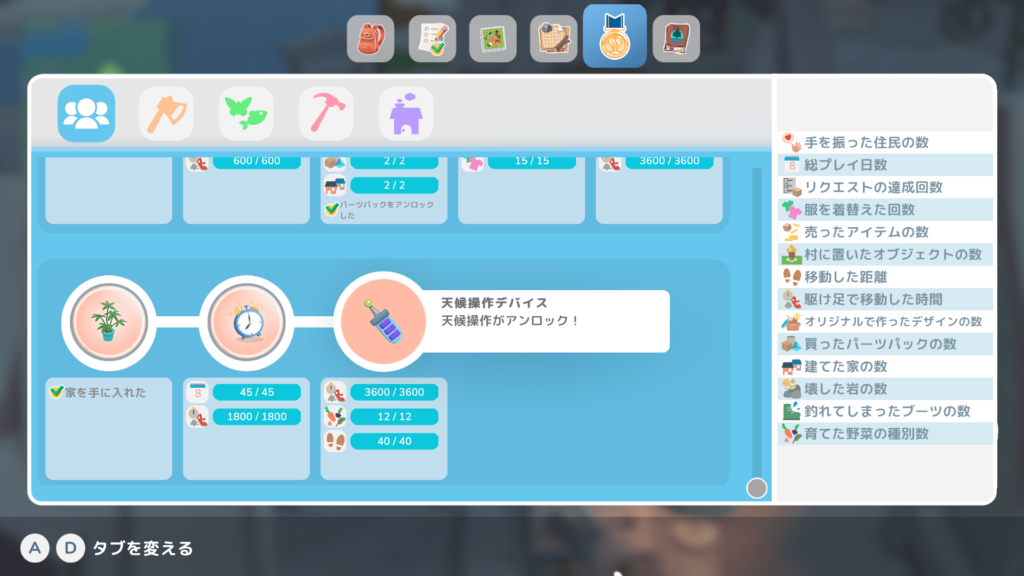Select 移動した距離 legend row
Viewport: 1024px width, 576px height.
[886, 277]
